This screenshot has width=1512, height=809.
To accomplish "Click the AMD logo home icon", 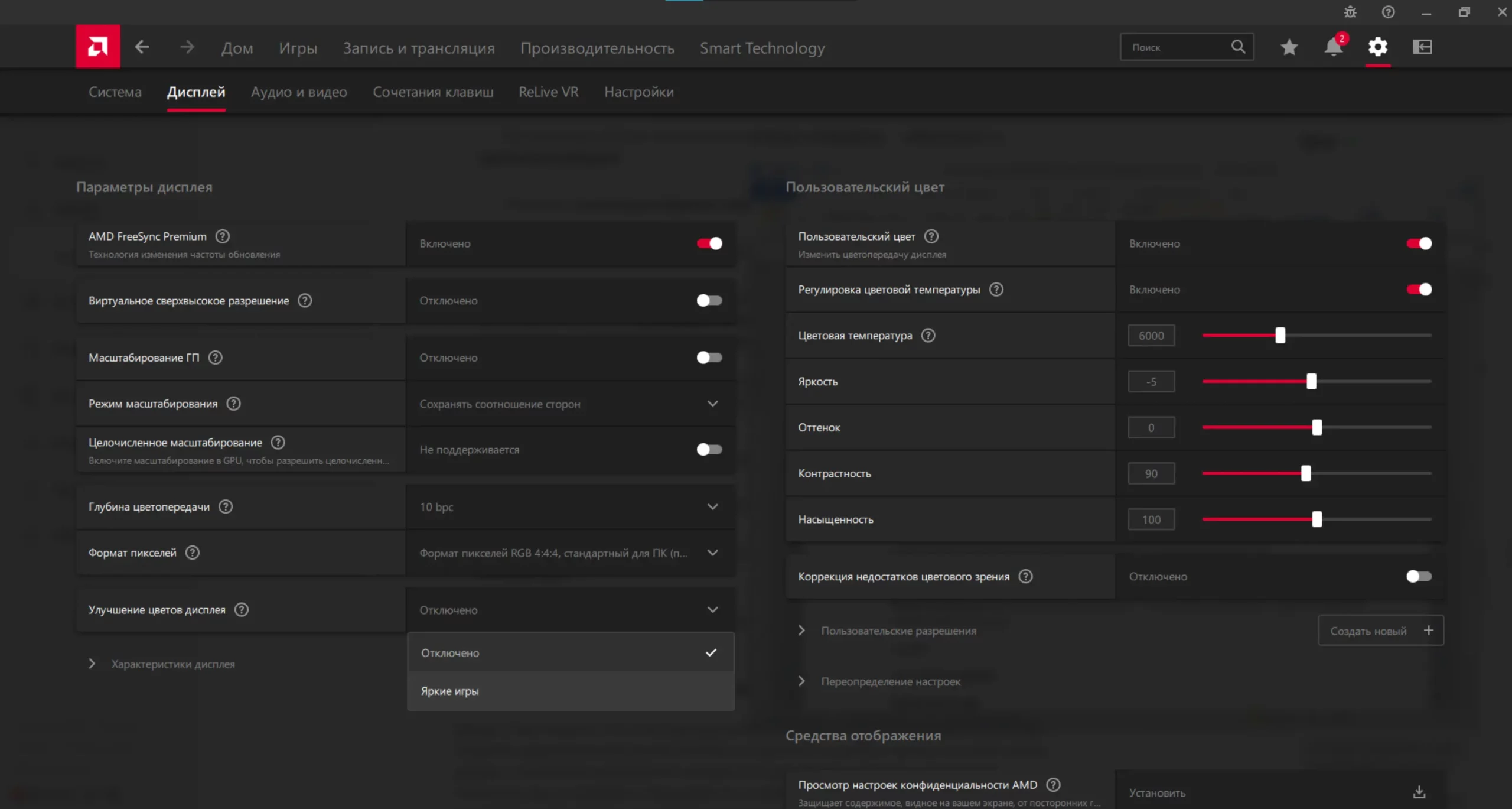I will click(97, 47).
